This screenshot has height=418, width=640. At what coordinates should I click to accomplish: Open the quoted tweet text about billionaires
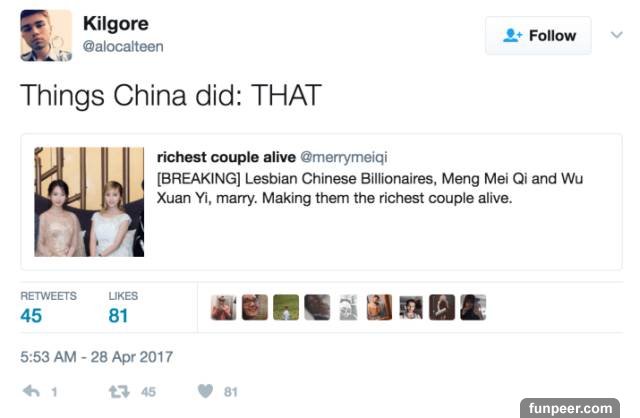370,188
